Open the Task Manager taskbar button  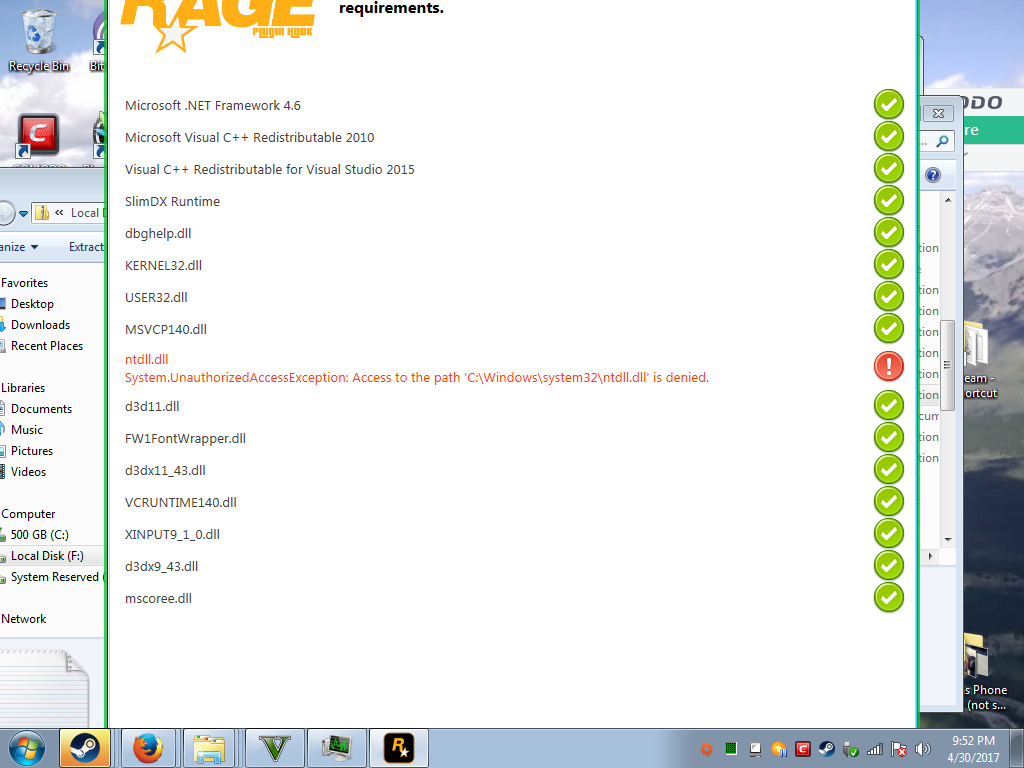coord(336,748)
